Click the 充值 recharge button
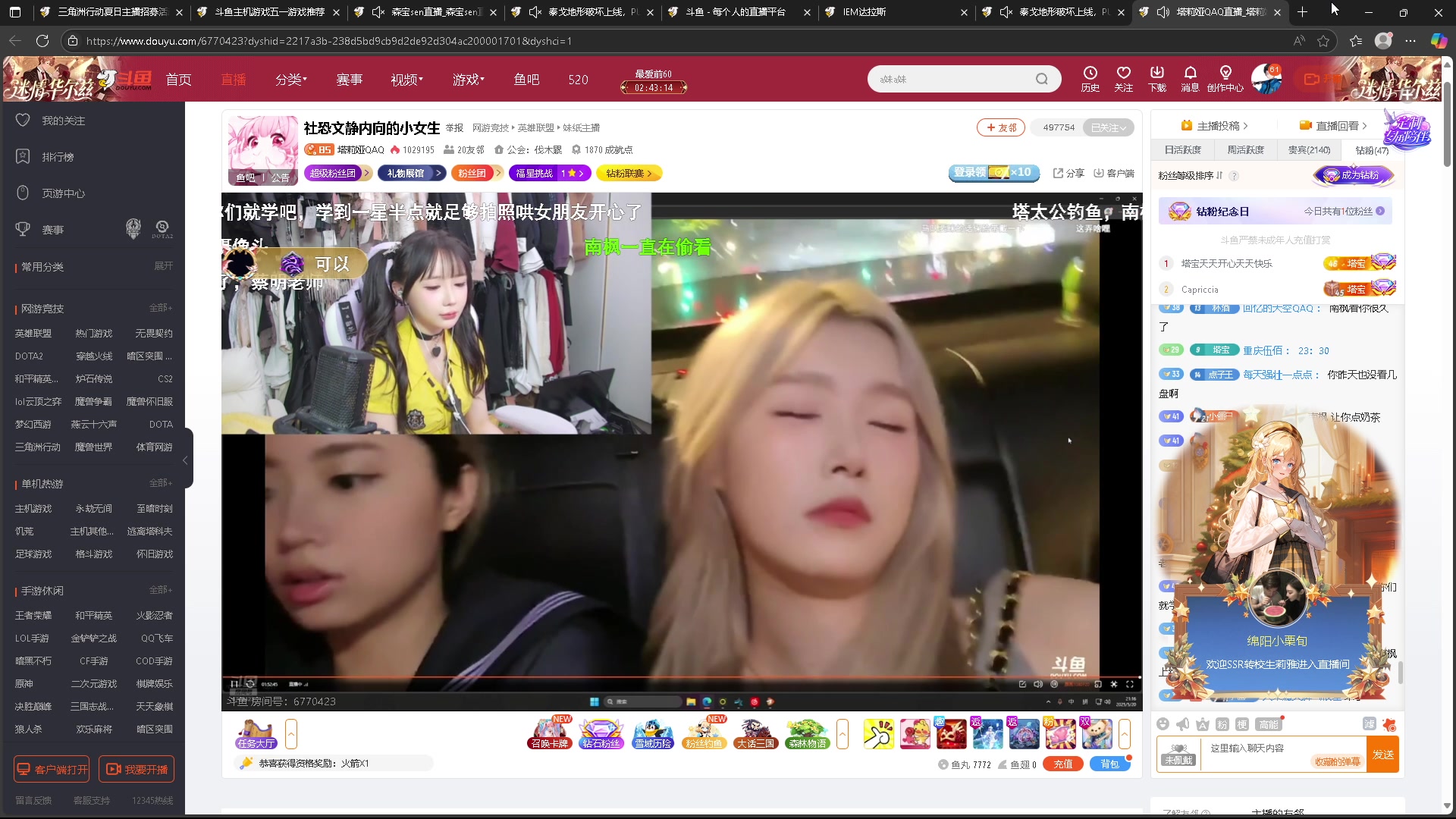1456x819 pixels. tap(1063, 764)
